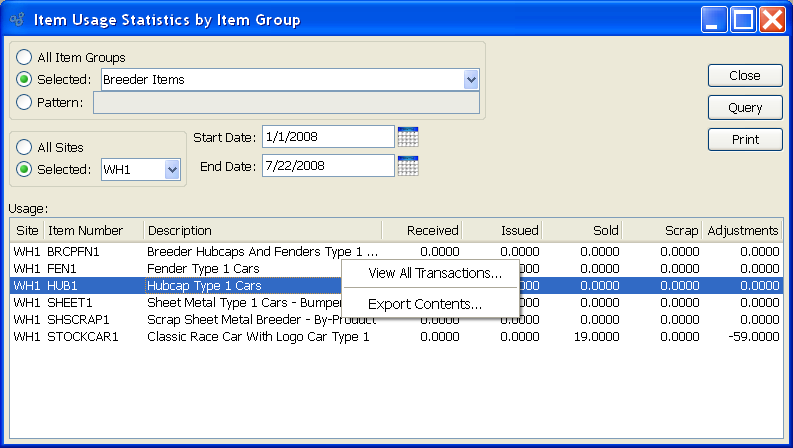Expand the Breeder Items dropdown
Image resolution: width=793 pixels, height=448 pixels.
point(471,80)
